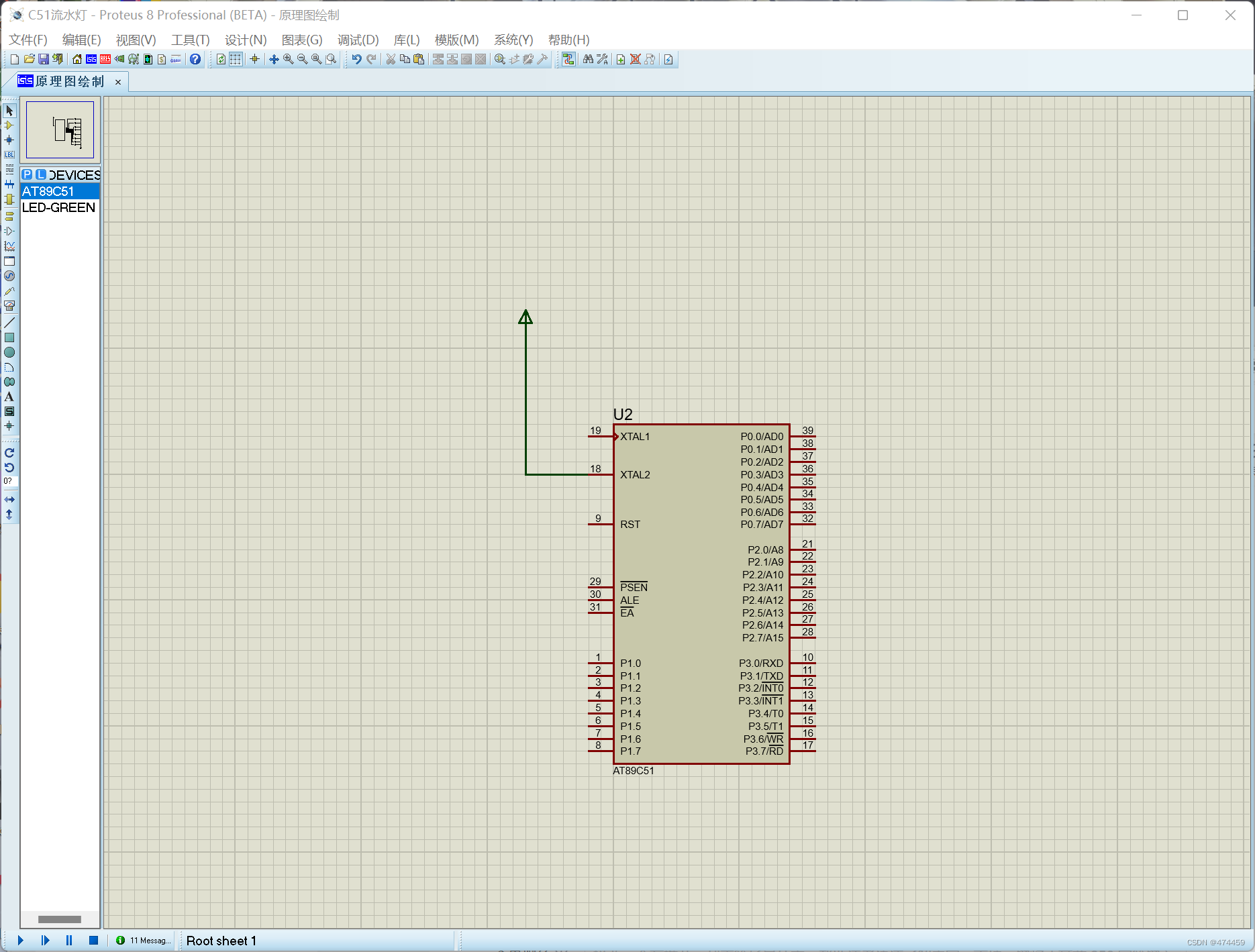Open the ISIS schematic capture icon
The image size is (1255, 952).
(91, 59)
